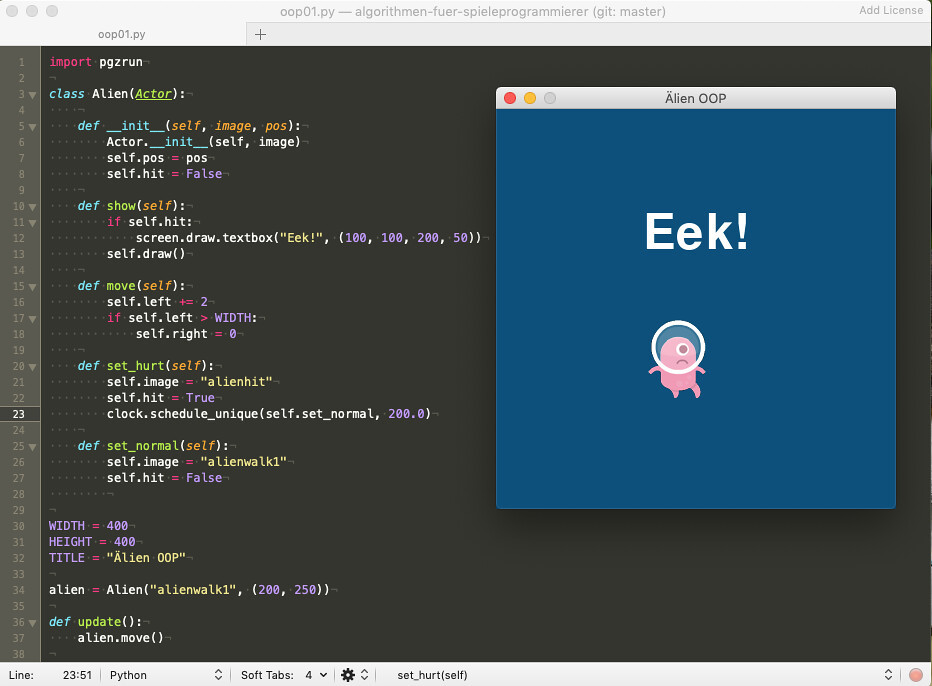Click line number 23 in the gutter
The height and width of the screenshot is (686, 932).
(18, 414)
